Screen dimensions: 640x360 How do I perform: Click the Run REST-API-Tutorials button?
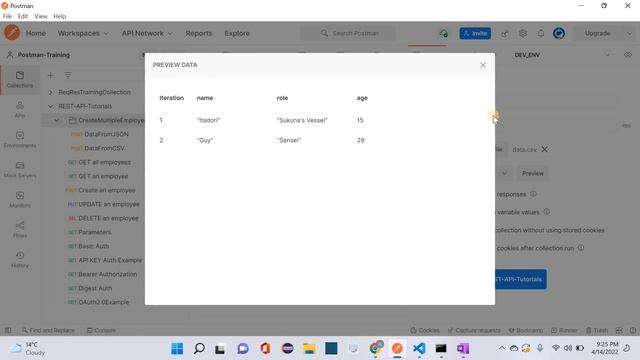pos(520,279)
